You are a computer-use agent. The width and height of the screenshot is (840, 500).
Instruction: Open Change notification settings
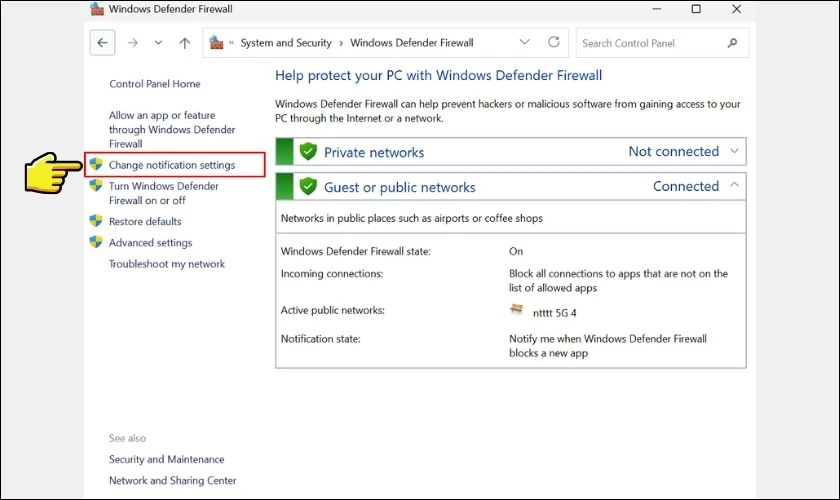tap(172, 165)
